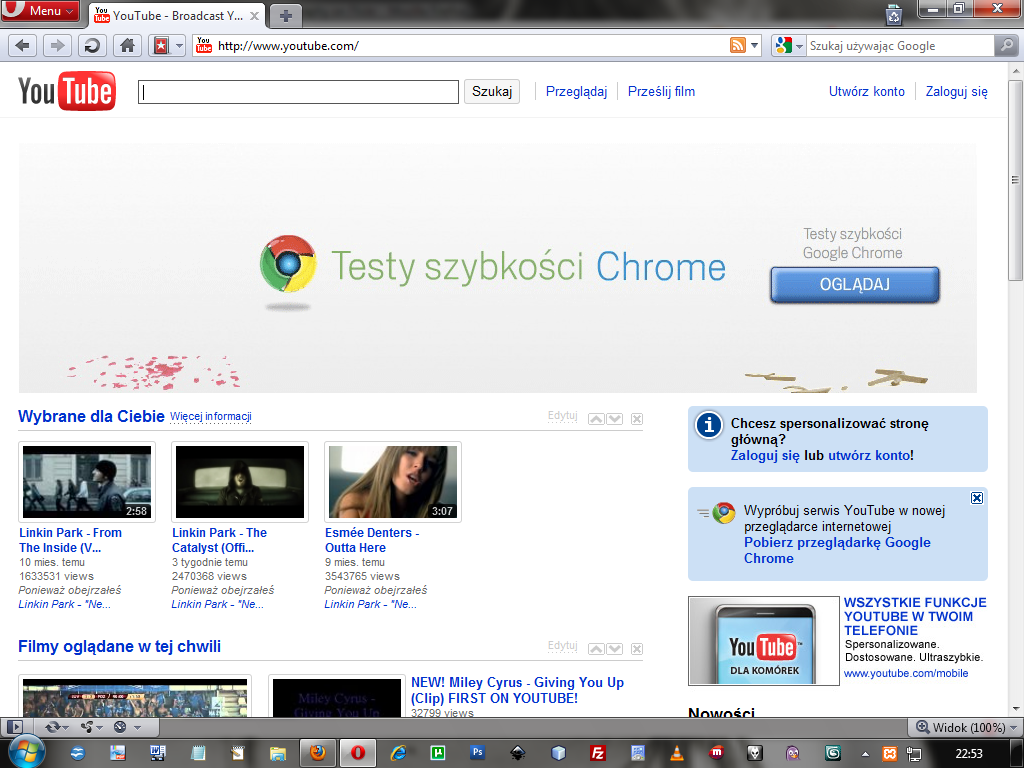The image size is (1024, 768).
Task: Focus the YouTube search input field
Action: coord(298,92)
